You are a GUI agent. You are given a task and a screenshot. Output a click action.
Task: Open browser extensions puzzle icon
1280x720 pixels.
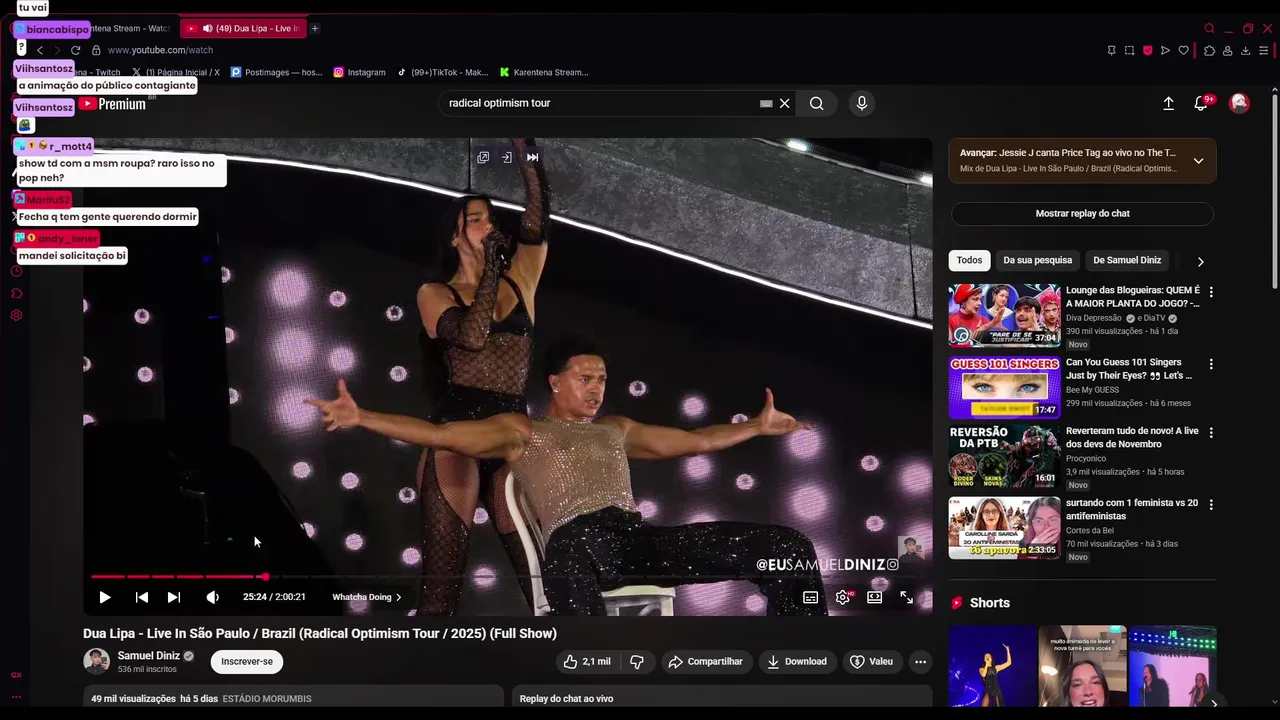click(1209, 50)
